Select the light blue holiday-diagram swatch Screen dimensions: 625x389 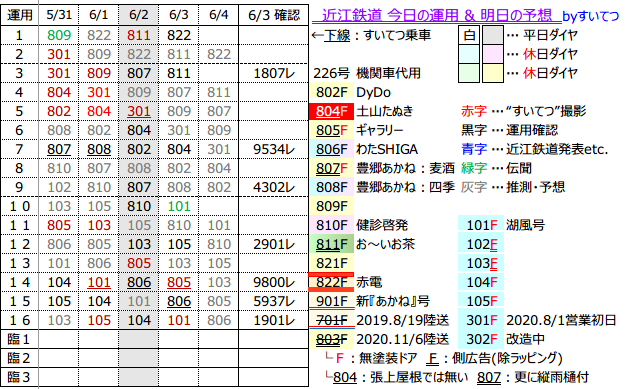469,54
